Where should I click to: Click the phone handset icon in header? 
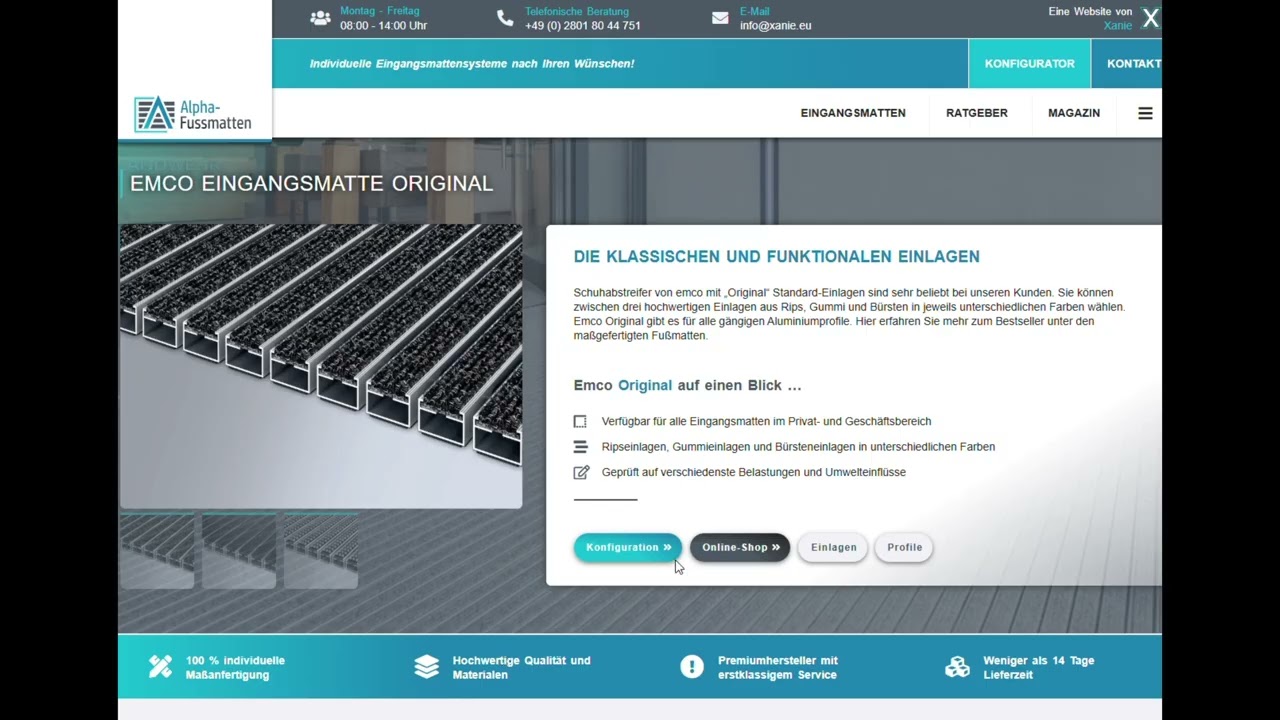coord(505,18)
